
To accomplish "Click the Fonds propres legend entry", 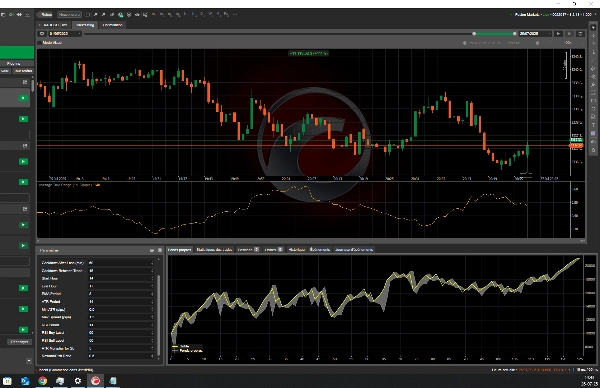I will (x=187, y=351).
